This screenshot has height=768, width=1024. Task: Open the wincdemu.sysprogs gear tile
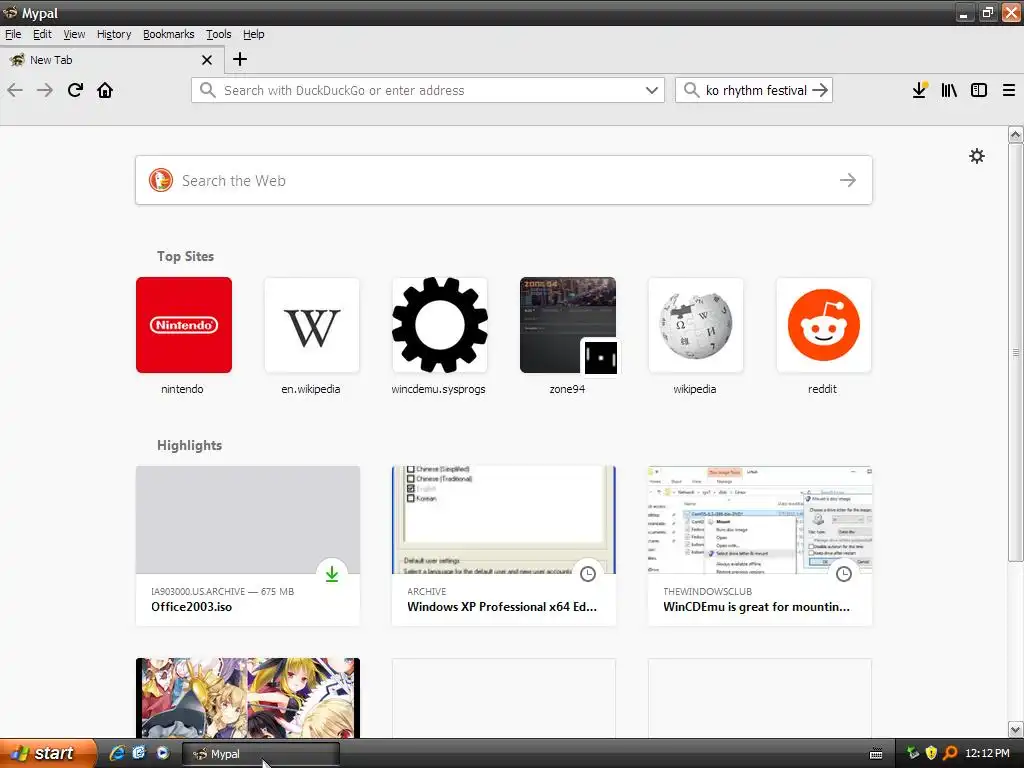440,325
